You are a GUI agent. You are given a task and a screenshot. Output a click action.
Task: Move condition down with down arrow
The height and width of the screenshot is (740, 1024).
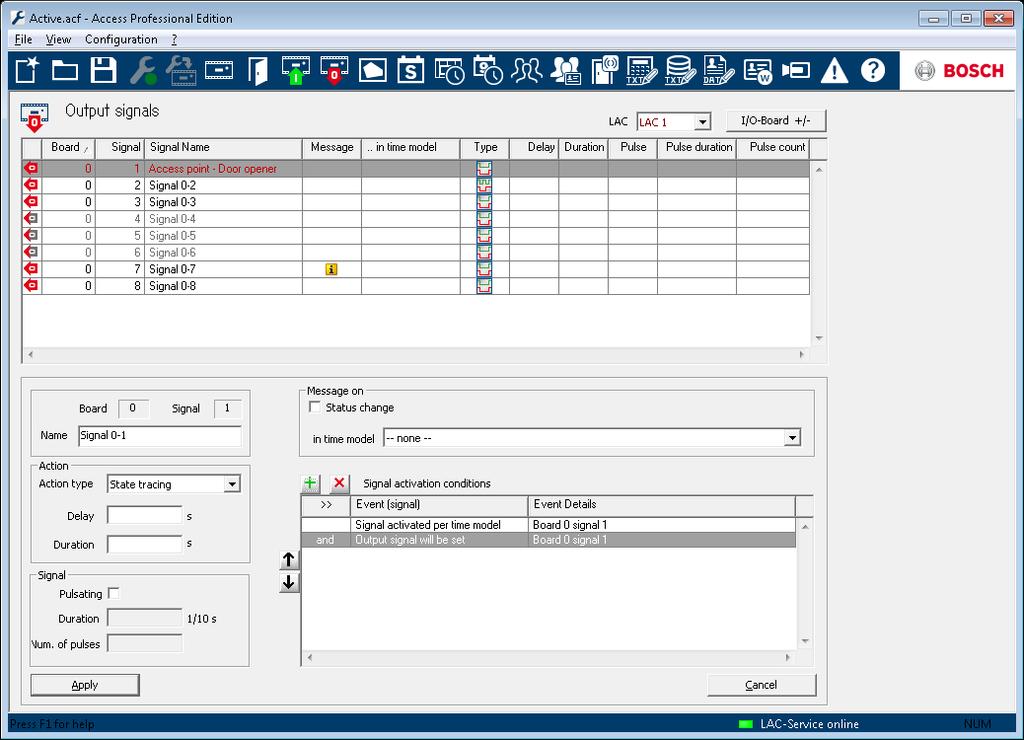click(289, 582)
